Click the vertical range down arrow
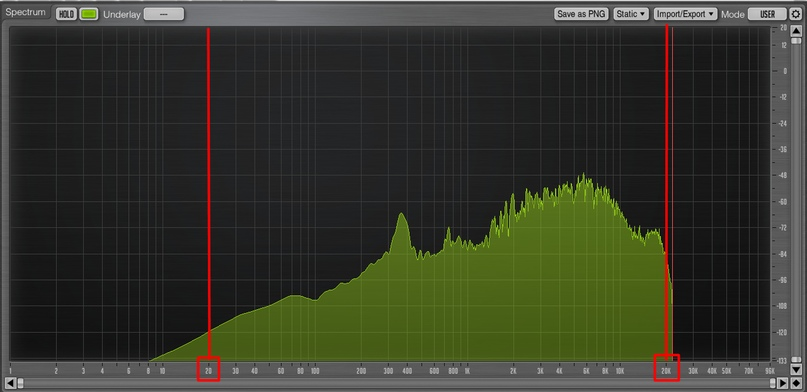The height and width of the screenshot is (392, 807). coord(796,369)
